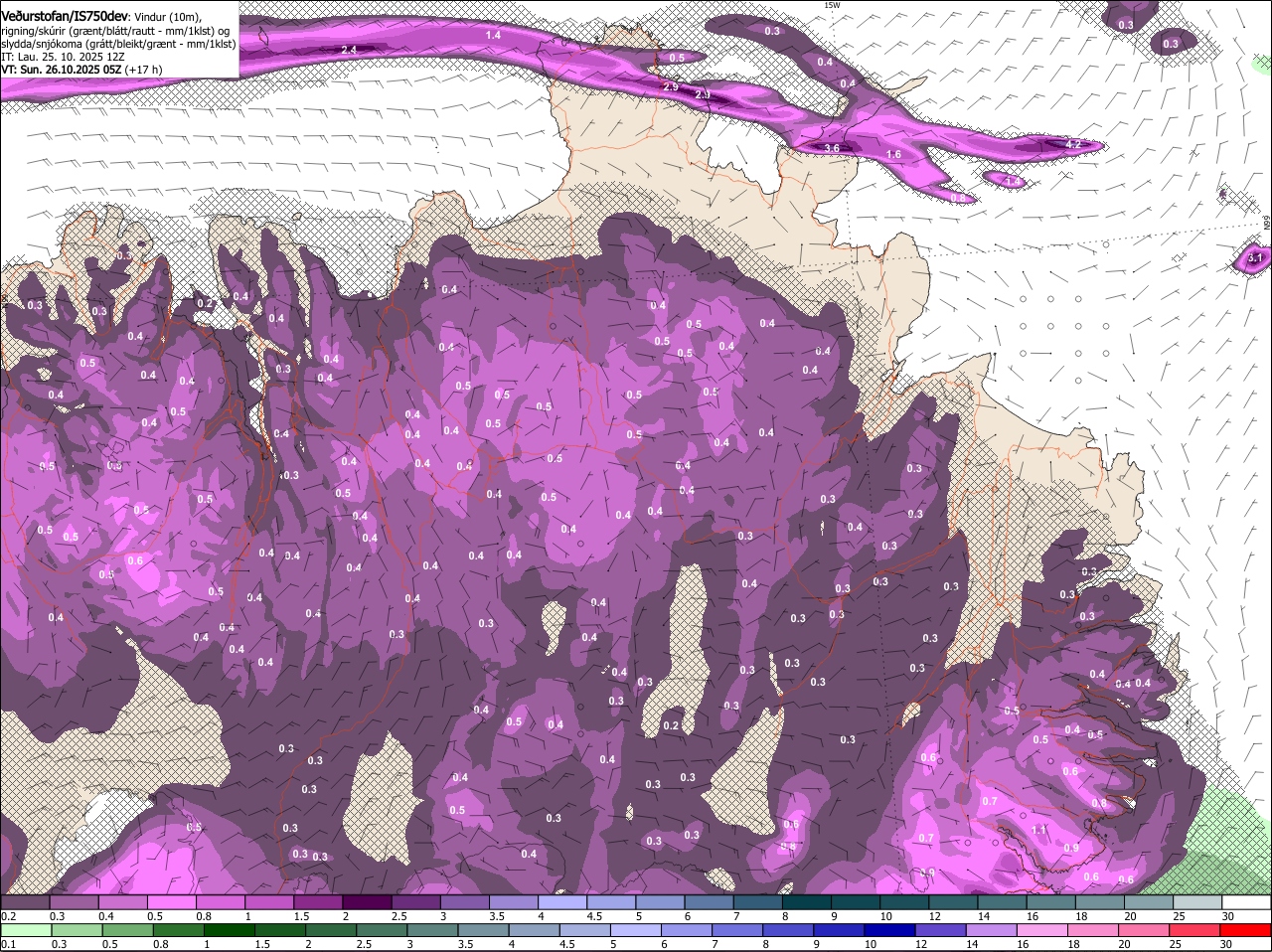
Task: Click the pink top-row swatch starting at 0.5
Action: pyautogui.click(x=171, y=902)
